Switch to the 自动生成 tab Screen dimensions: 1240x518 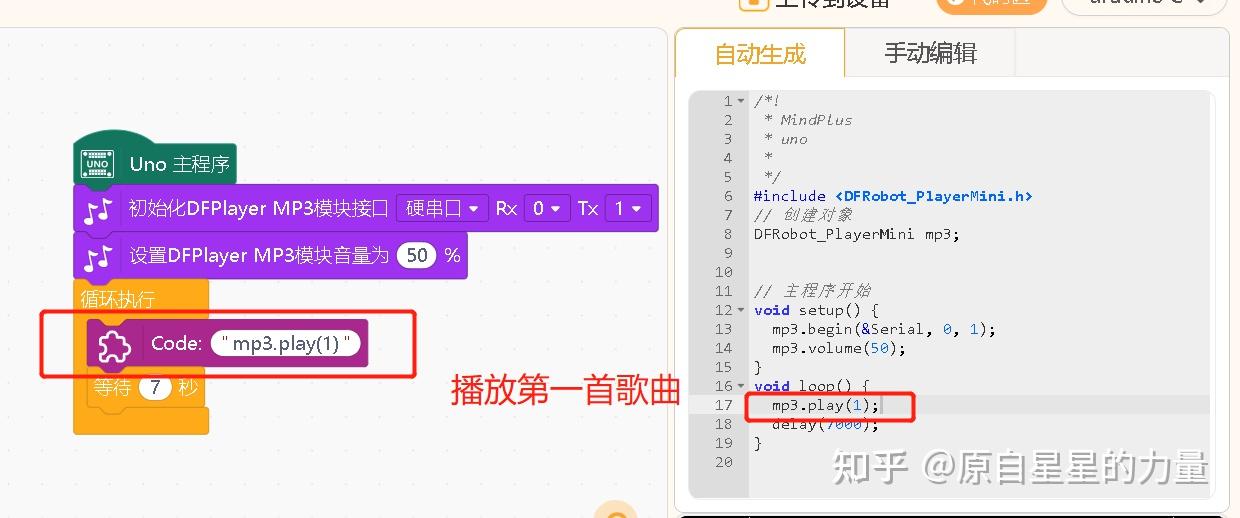760,53
